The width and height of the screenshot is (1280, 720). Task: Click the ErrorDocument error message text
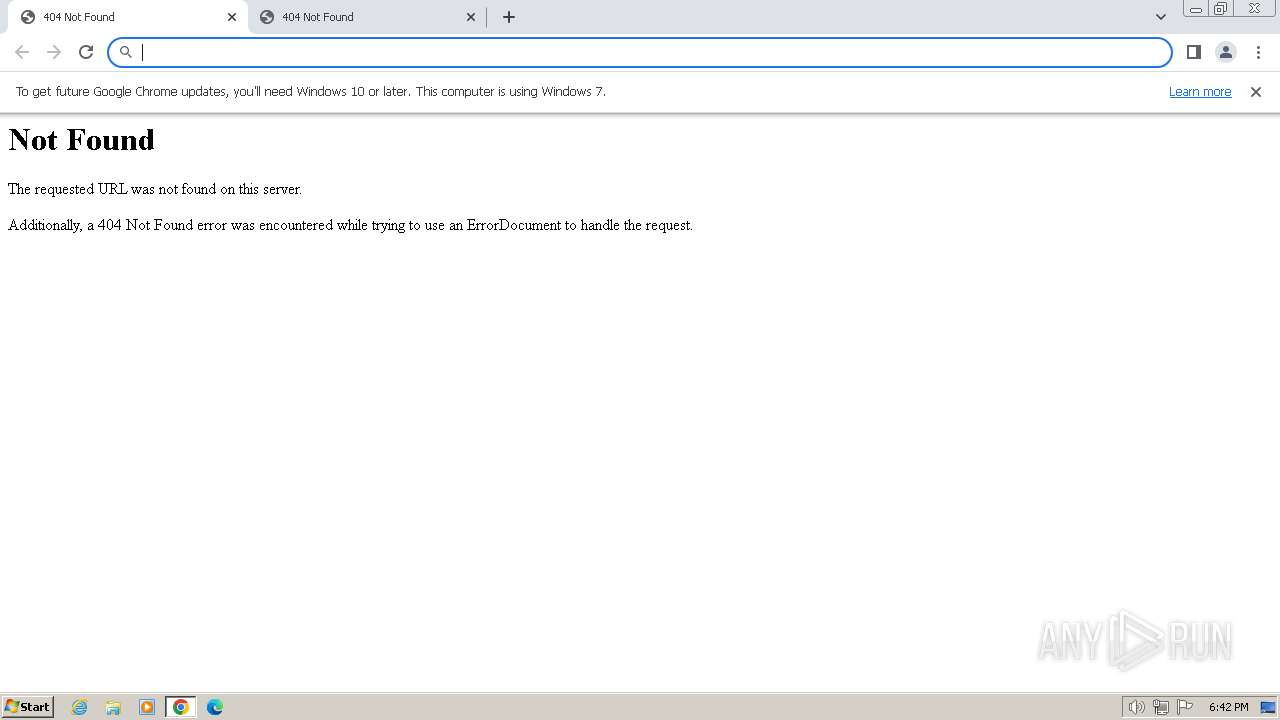coord(350,225)
